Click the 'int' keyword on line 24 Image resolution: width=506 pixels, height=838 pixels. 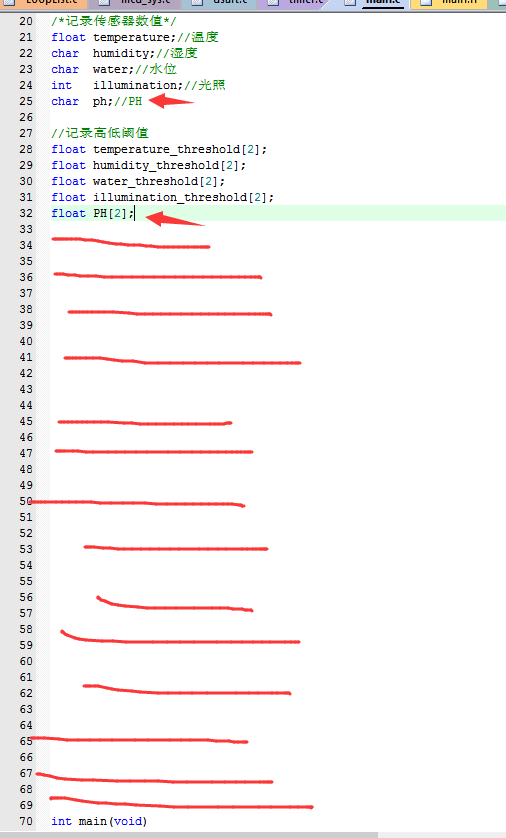tap(61, 86)
